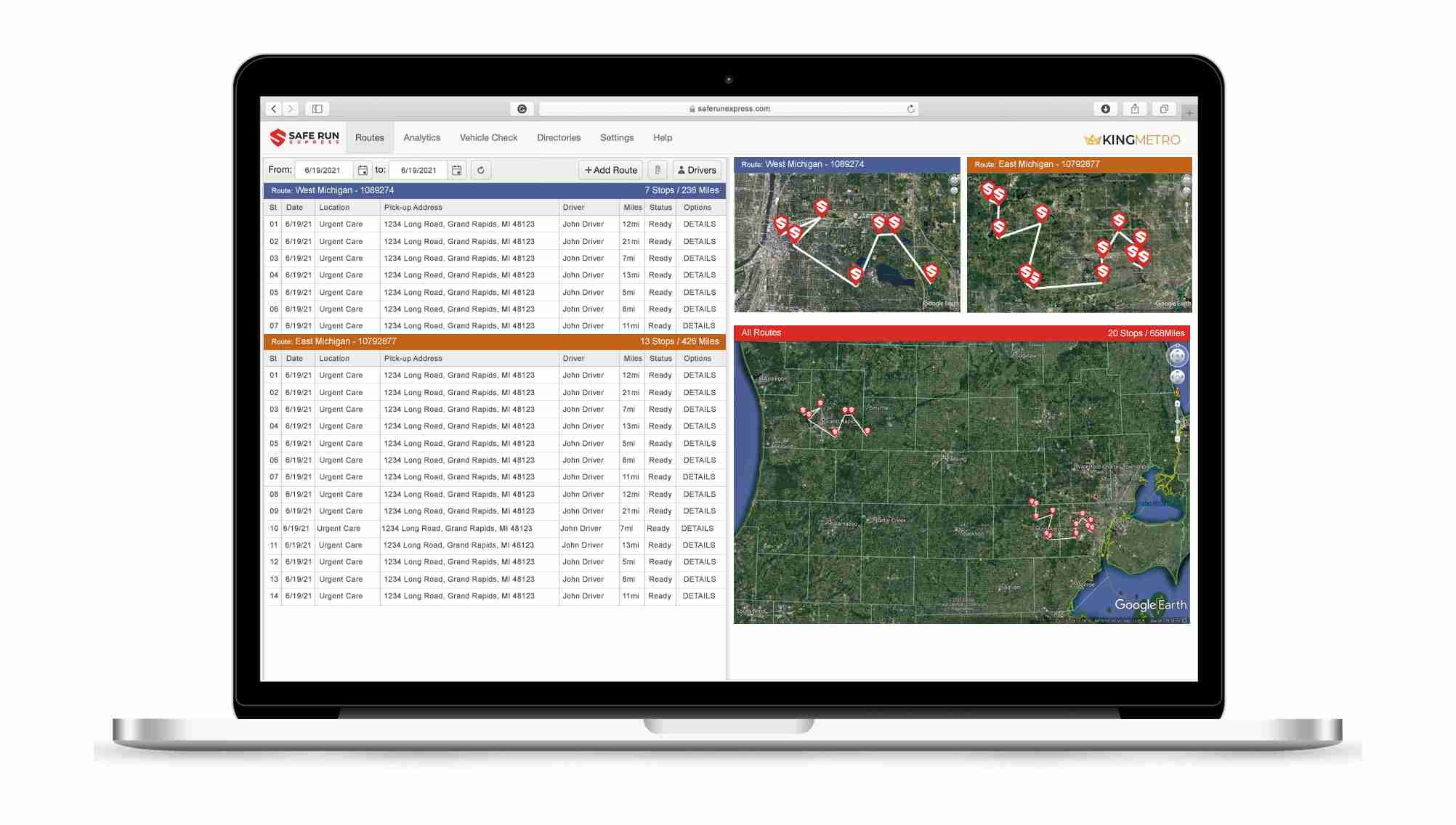
Task: Click the Miles column header in East Michigan table
Action: (x=633, y=359)
